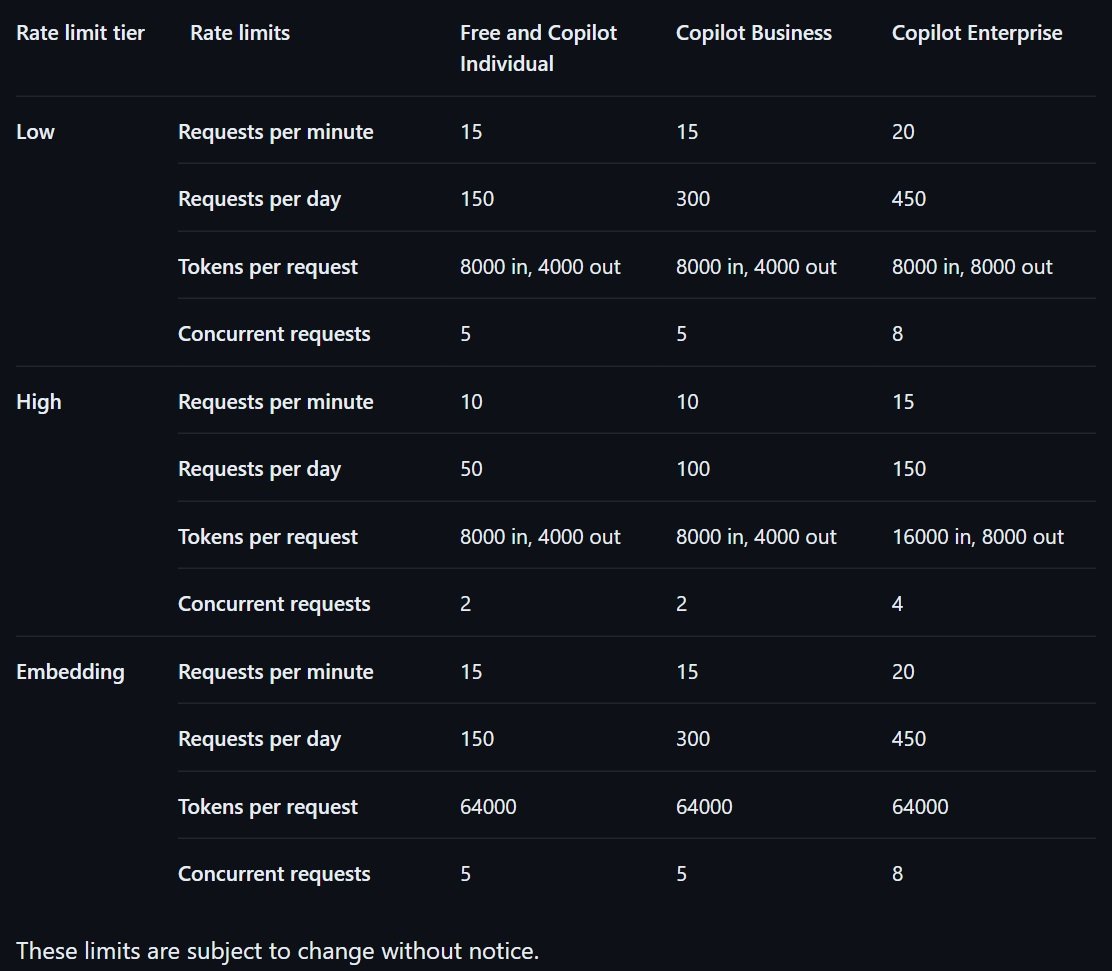Screen dimensions: 1112x971
Task: Click Embedding tier 'Tokens per request' label
Action: click(267, 807)
